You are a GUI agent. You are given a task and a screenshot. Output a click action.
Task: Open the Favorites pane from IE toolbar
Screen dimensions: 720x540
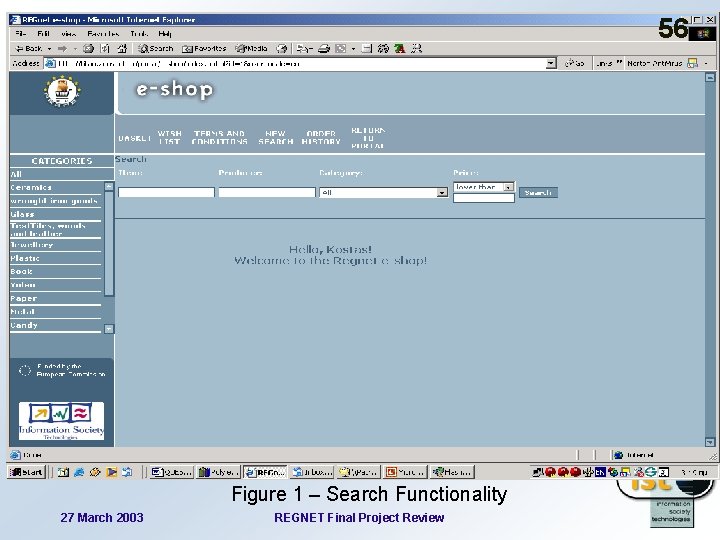(x=204, y=48)
